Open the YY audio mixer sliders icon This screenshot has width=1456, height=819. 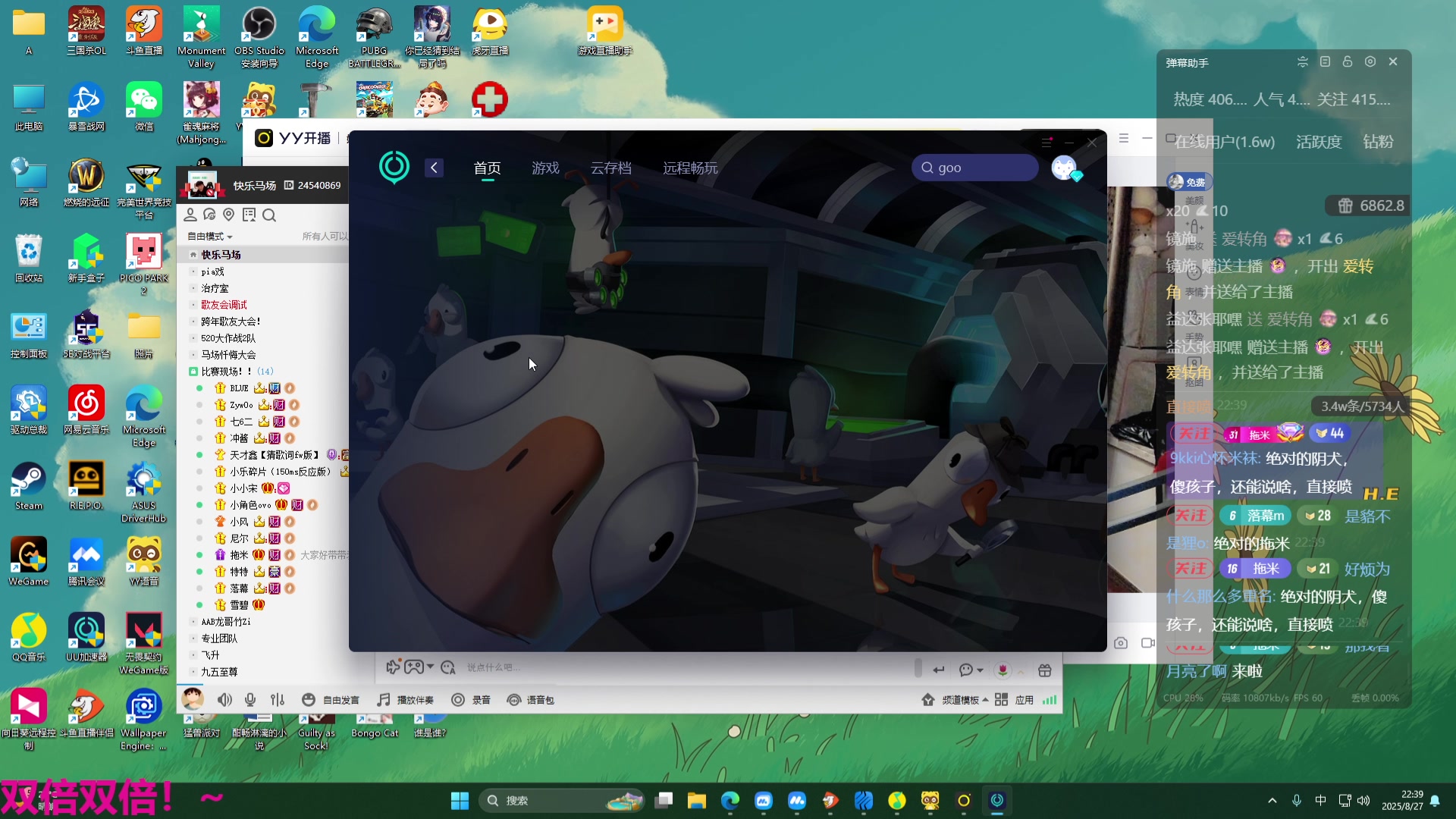point(278,700)
